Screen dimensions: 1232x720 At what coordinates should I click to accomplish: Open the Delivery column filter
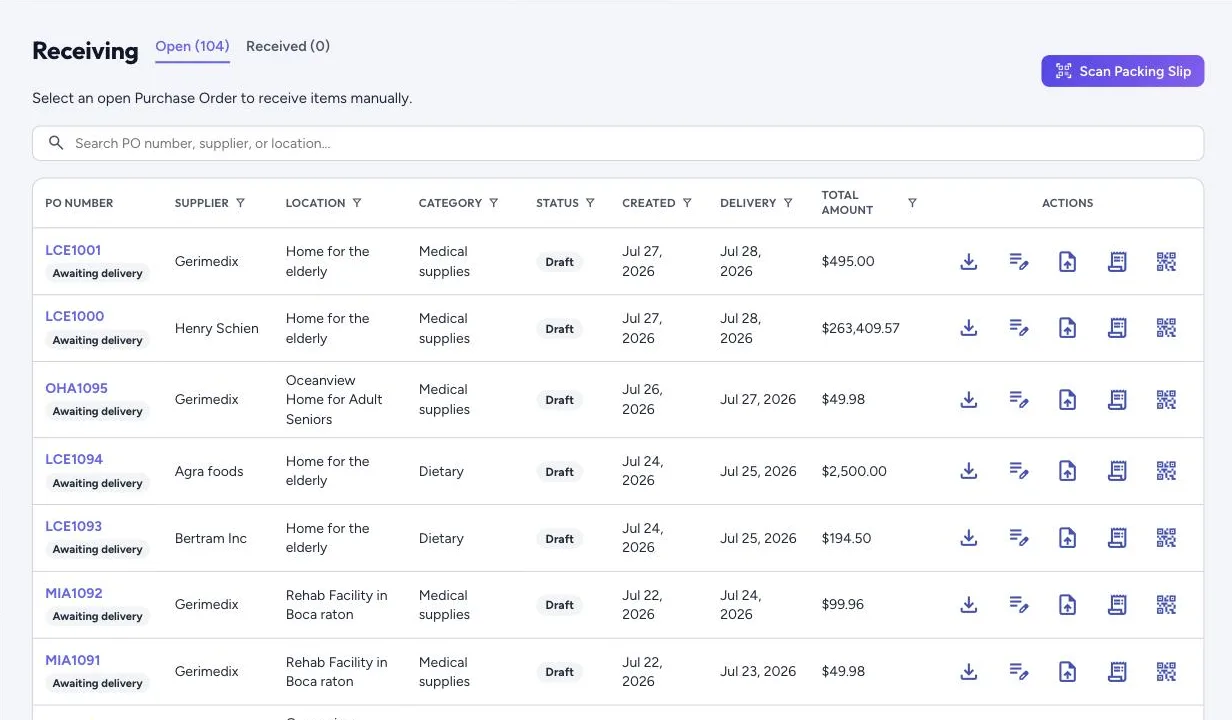(788, 203)
